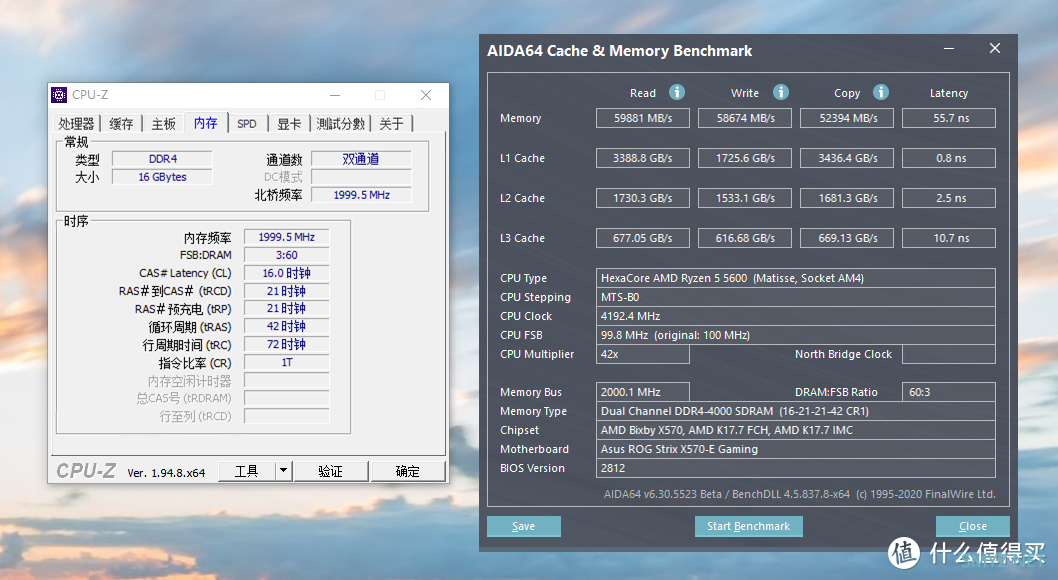1058x580 pixels.
Task: Click the 大小 value 16 GBytes
Action: click(162, 177)
